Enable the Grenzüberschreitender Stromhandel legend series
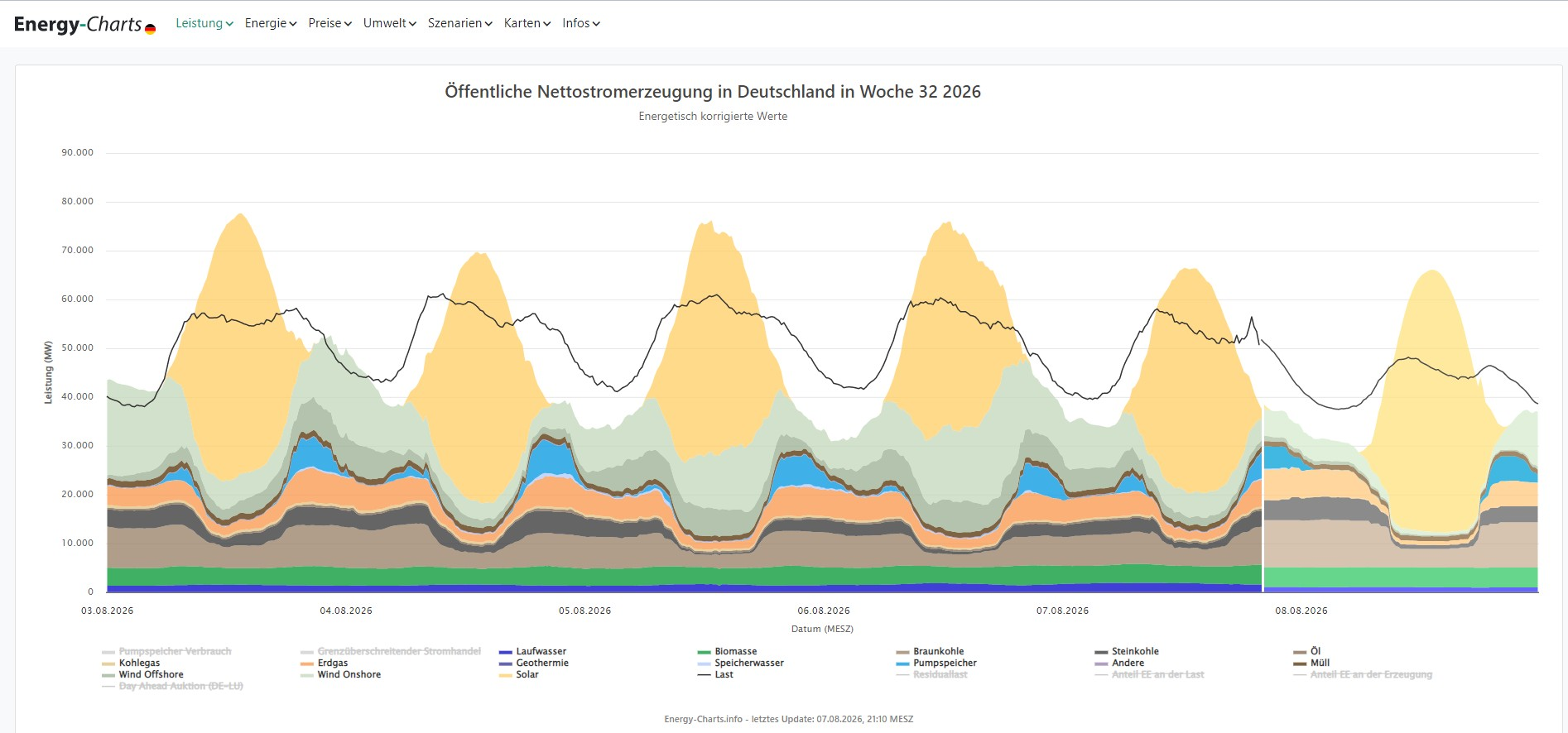The height and width of the screenshot is (733, 1568). pos(391,651)
